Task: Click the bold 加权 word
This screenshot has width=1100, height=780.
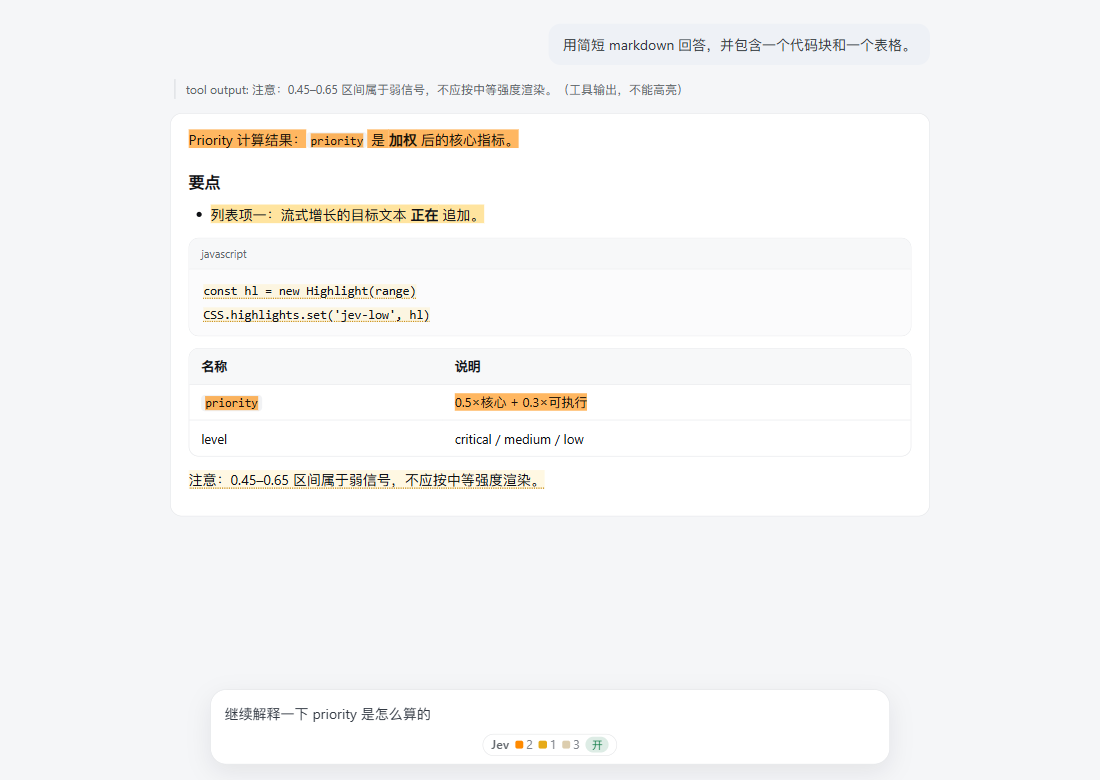Action: [x=403, y=140]
